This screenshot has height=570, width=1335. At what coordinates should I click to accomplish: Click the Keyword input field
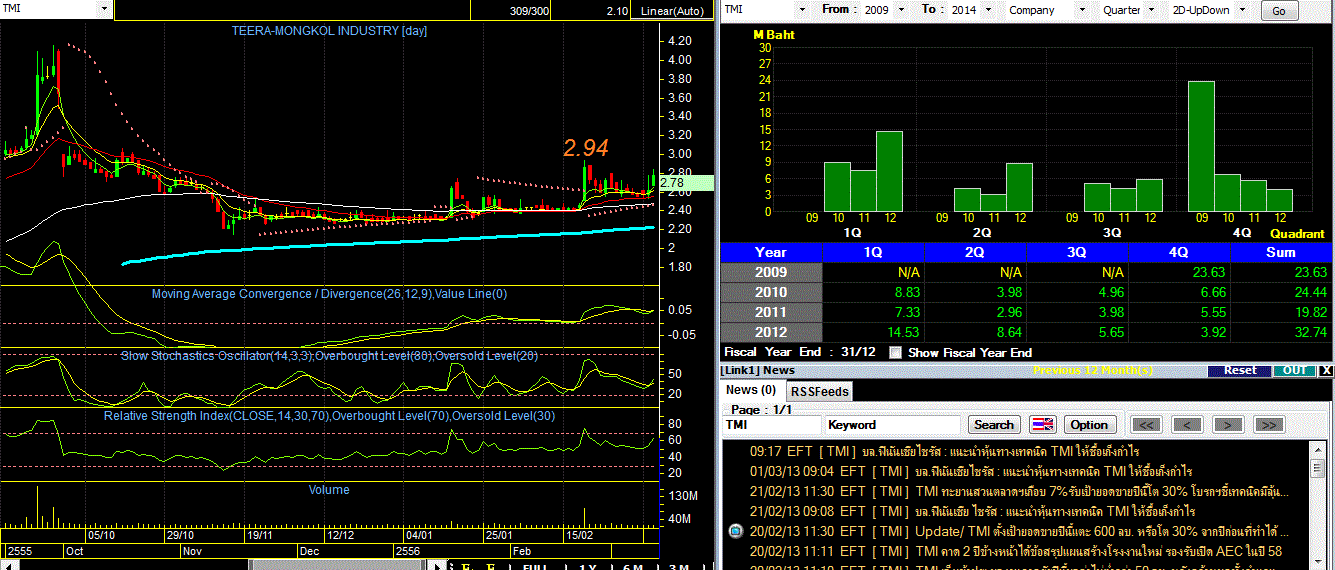[892, 425]
